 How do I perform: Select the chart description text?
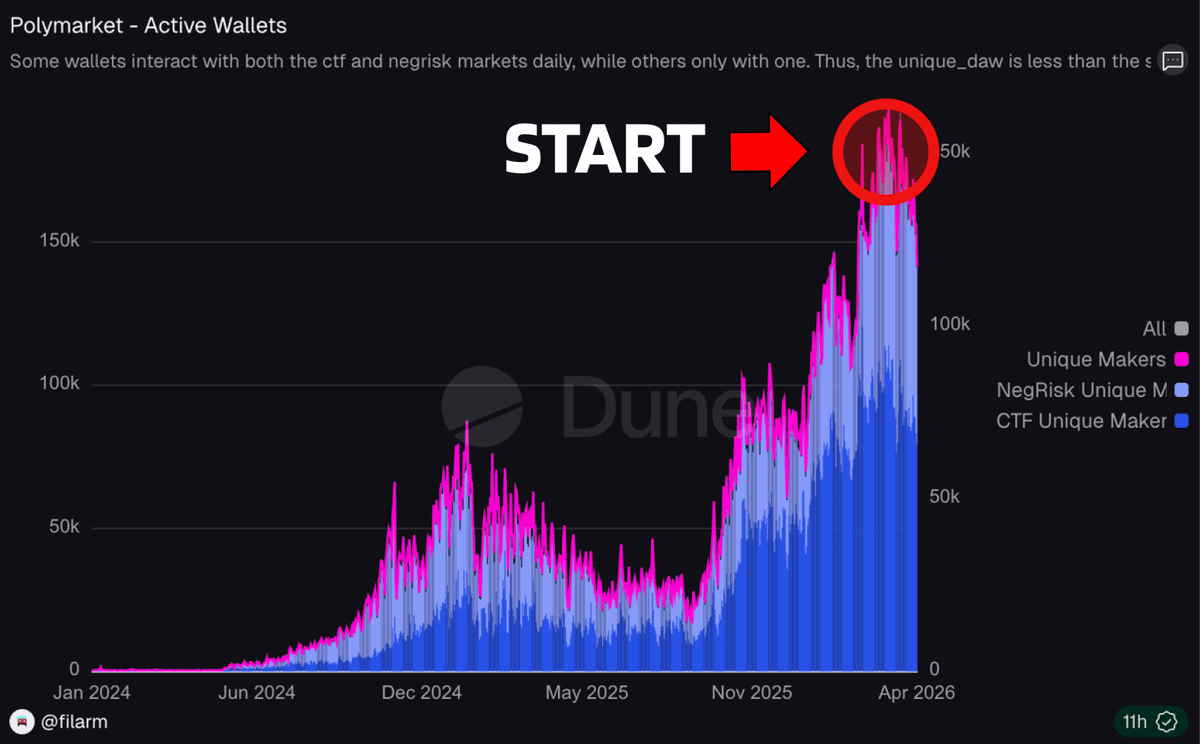(581, 61)
